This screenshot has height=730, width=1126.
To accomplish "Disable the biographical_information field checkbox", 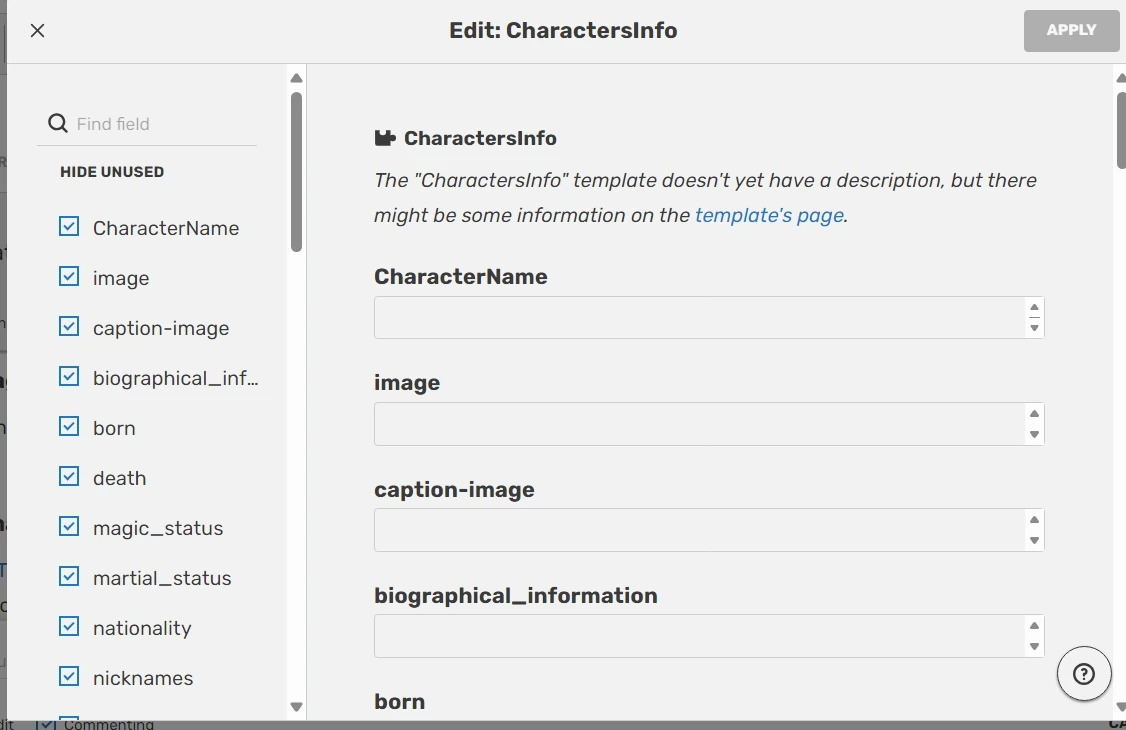I will [x=69, y=376].
